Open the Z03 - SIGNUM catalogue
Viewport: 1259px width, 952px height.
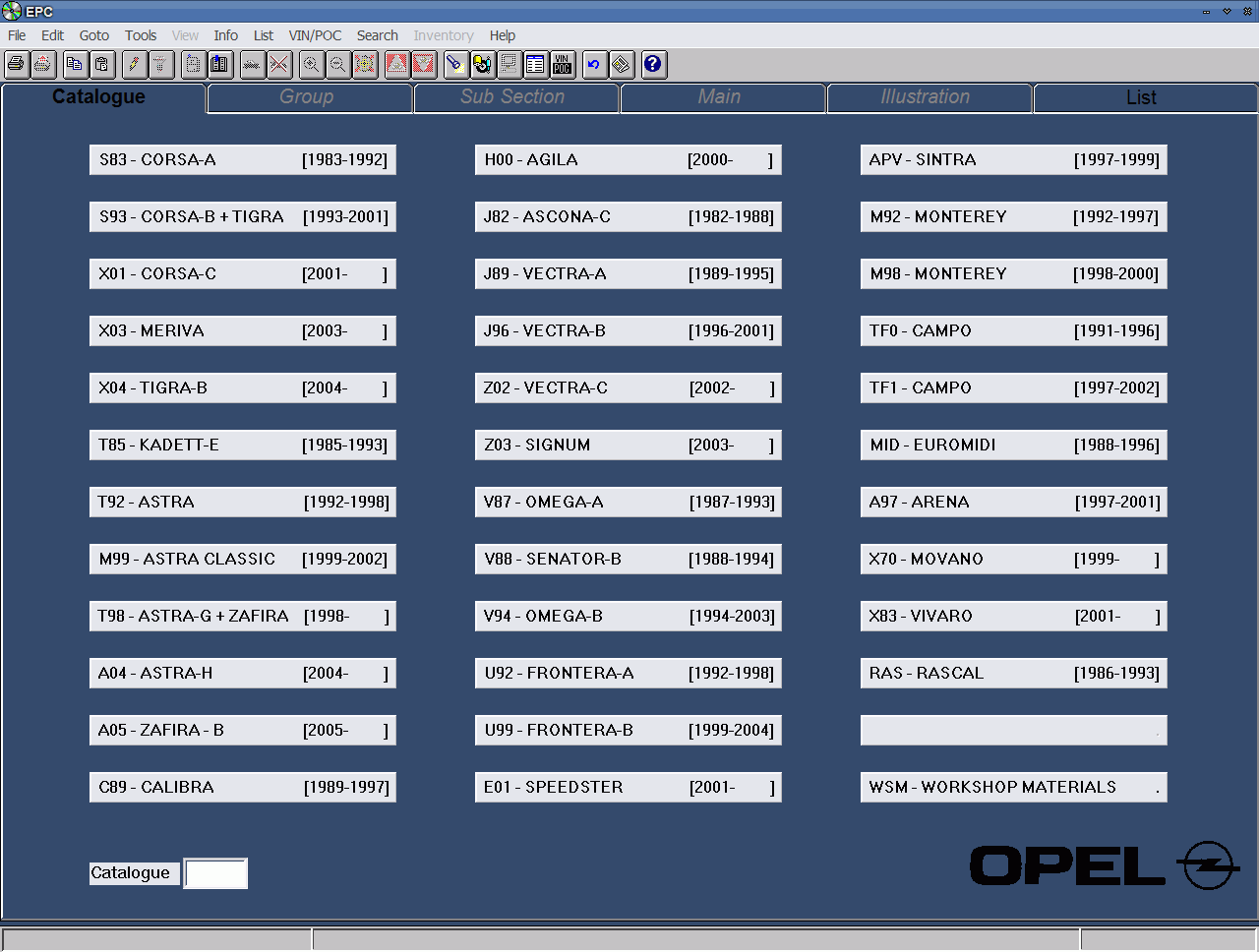(629, 446)
